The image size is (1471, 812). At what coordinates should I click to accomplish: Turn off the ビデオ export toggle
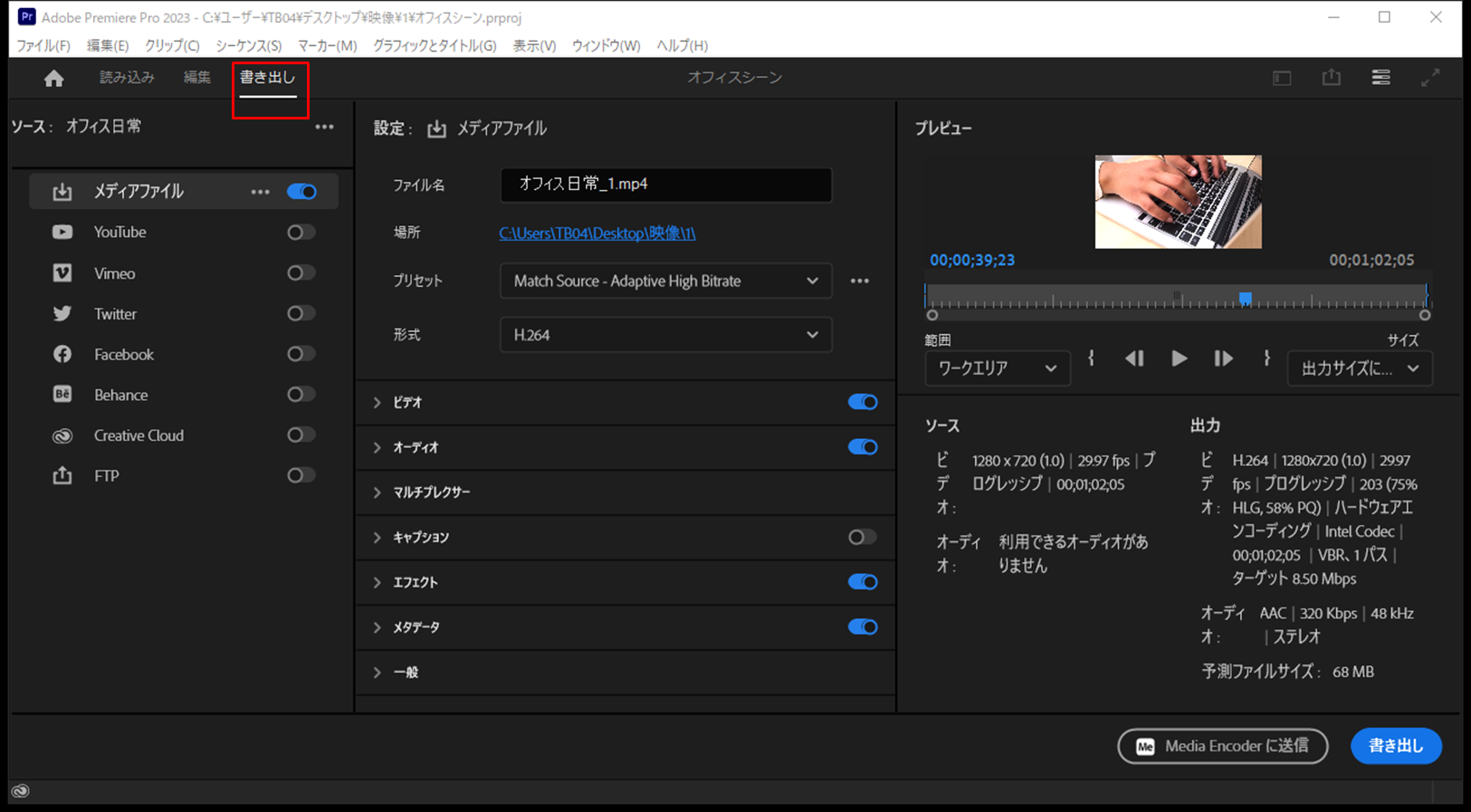[x=863, y=402]
